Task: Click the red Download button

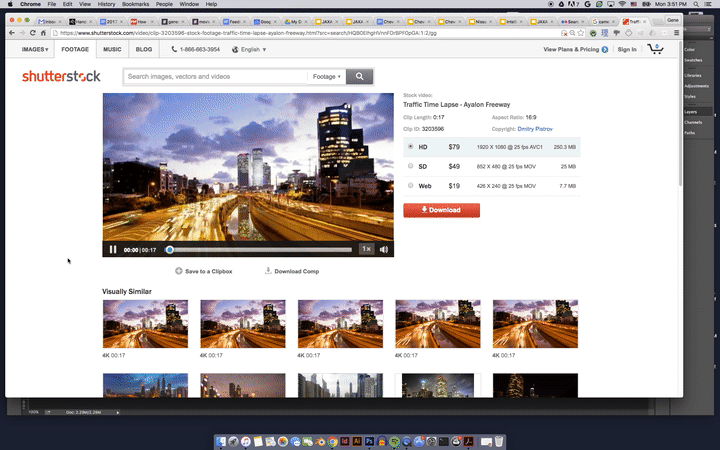Action: [441, 210]
